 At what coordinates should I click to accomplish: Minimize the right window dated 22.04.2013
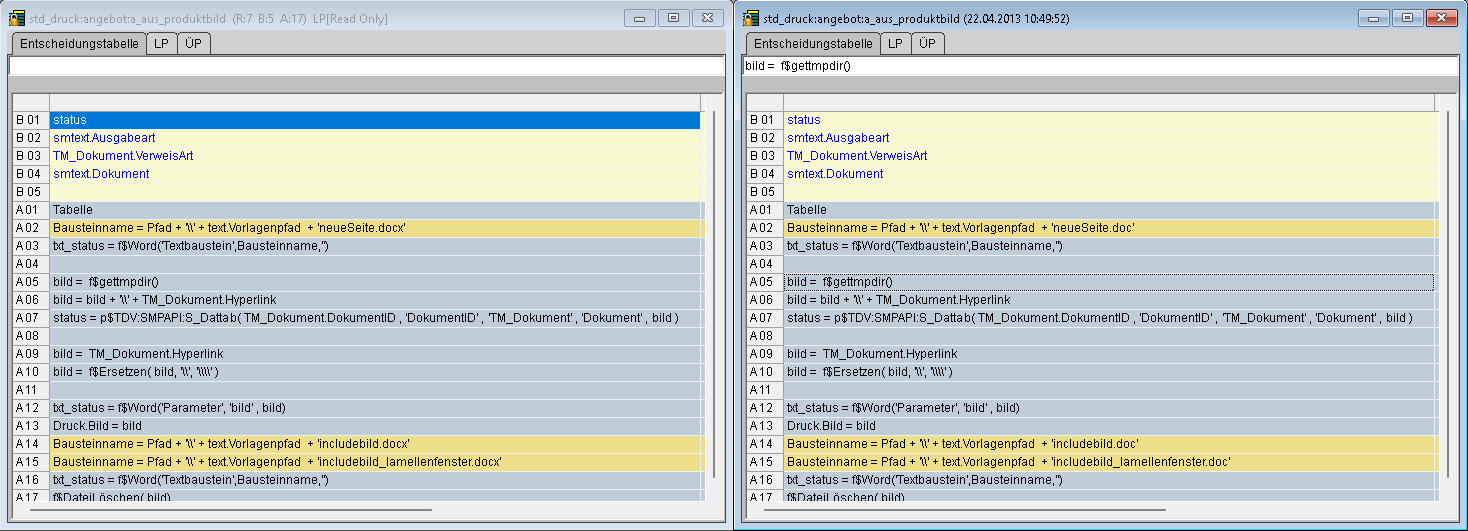point(1374,18)
